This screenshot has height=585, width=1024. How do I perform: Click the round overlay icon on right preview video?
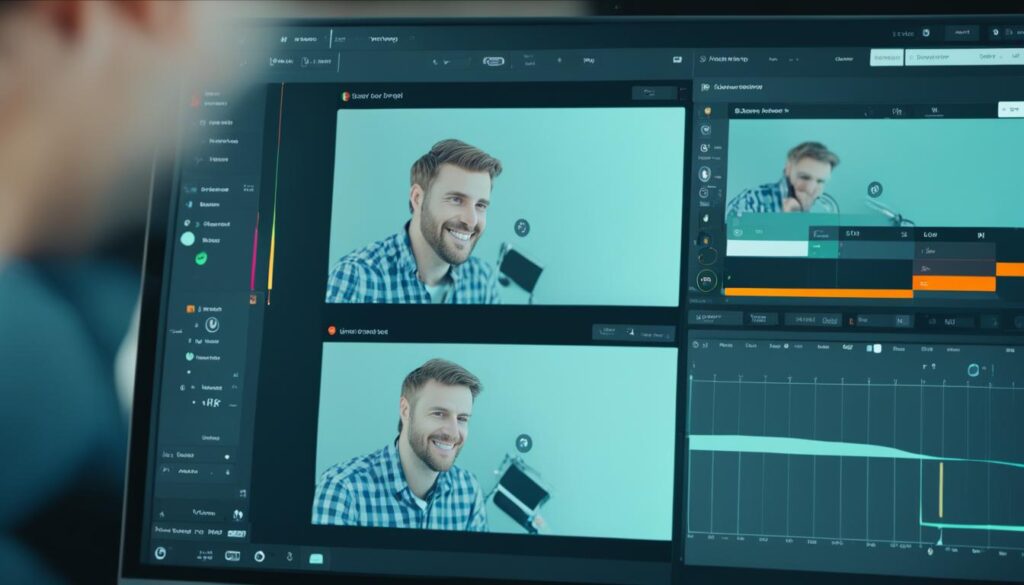pos(874,189)
